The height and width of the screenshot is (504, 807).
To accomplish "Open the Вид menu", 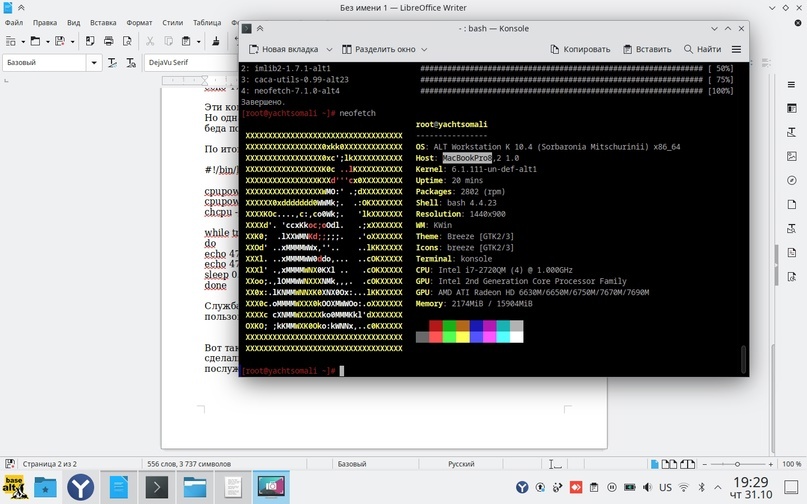I will click(74, 23).
